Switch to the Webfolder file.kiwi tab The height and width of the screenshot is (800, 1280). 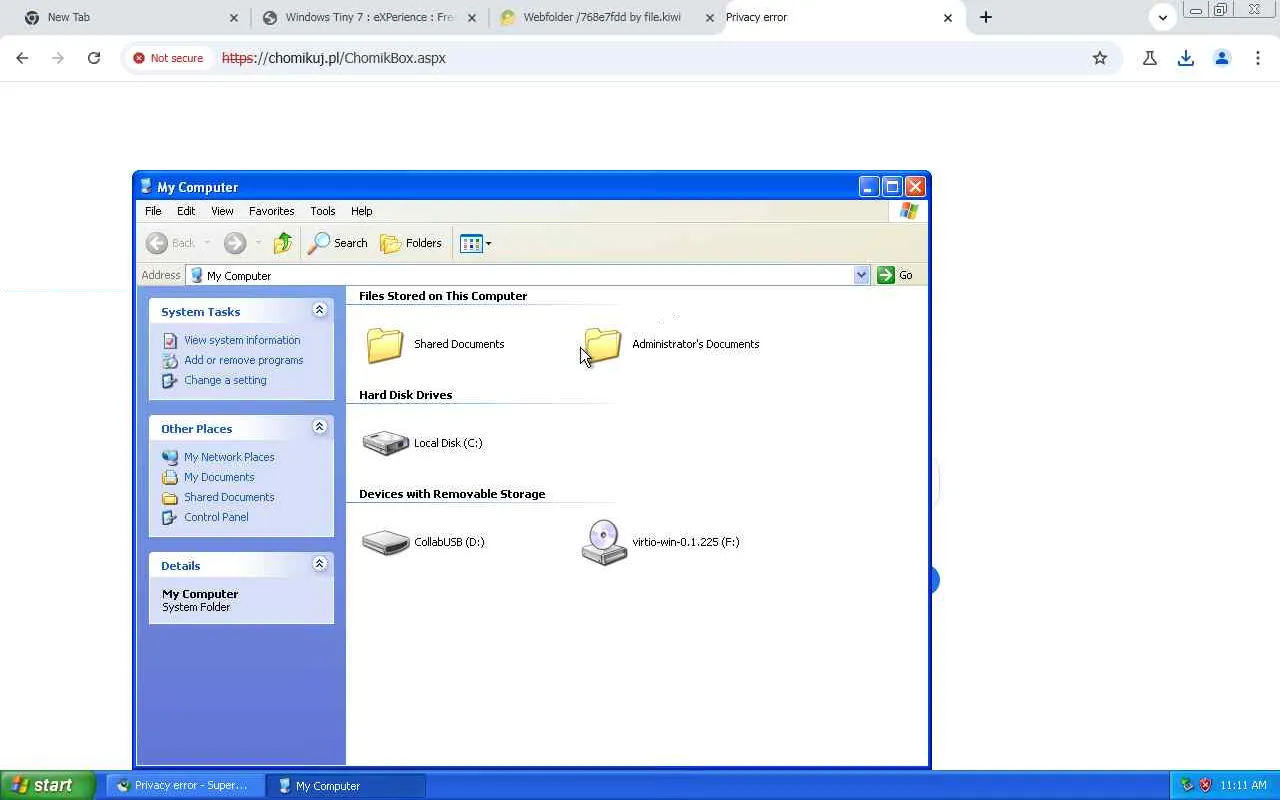pyautogui.click(x=607, y=17)
